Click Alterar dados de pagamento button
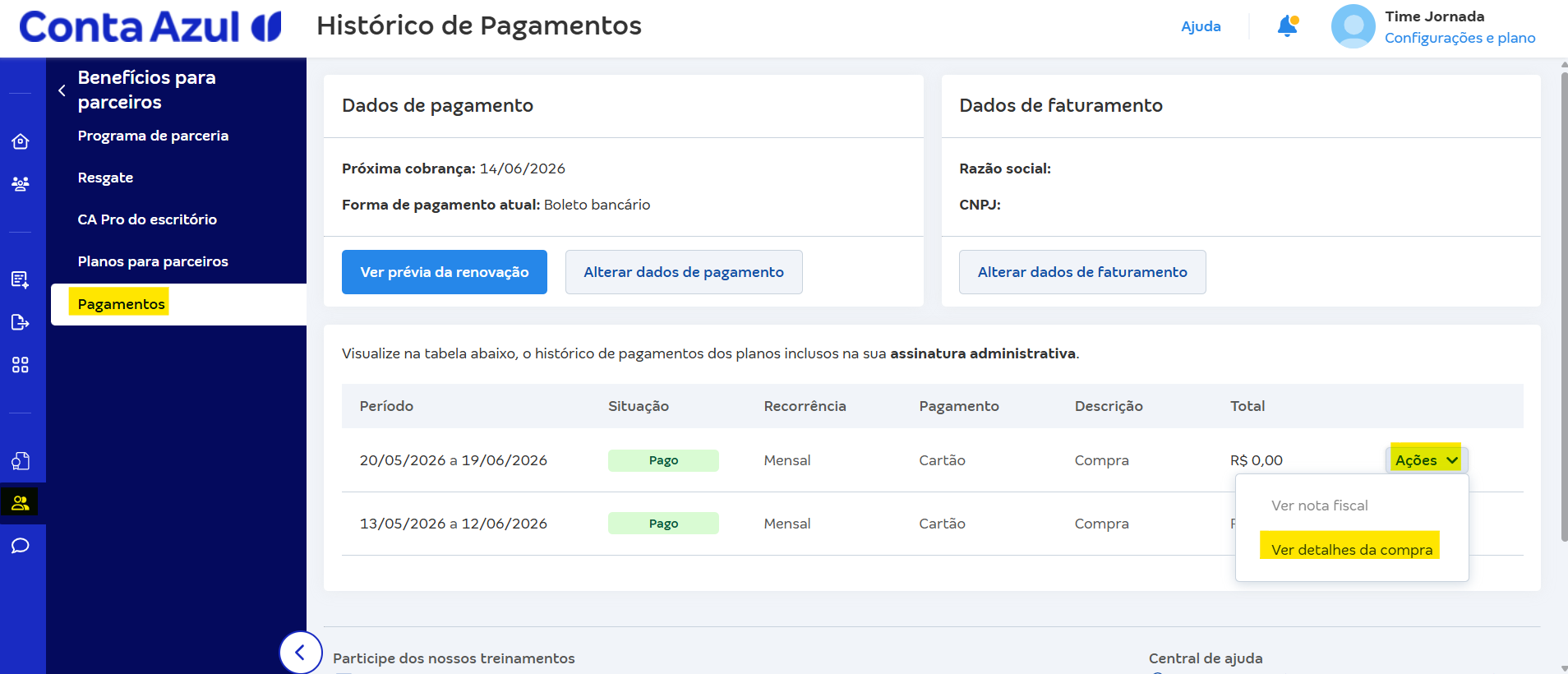Viewport: 1568px width, 674px height. tap(684, 272)
